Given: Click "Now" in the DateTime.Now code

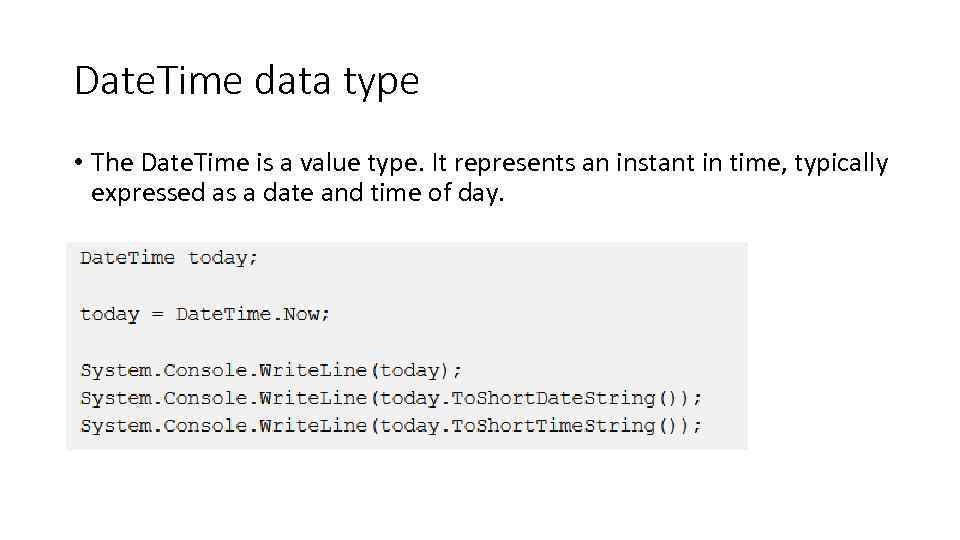Looking at the screenshot, I should pyautogui.click(x=302, y=314).
